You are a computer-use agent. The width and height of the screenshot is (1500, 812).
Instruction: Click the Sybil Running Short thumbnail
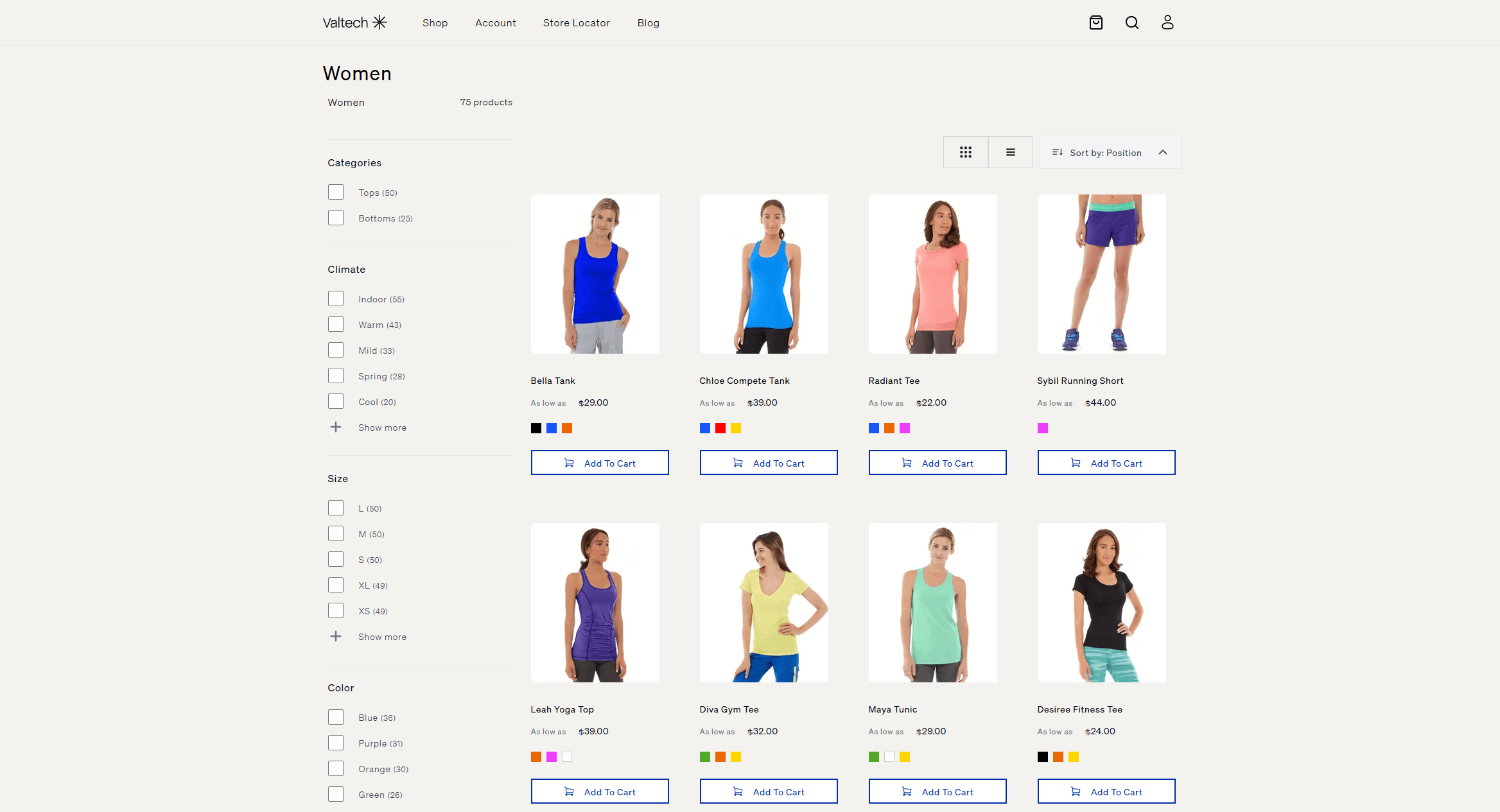(x=1101, y=274)
